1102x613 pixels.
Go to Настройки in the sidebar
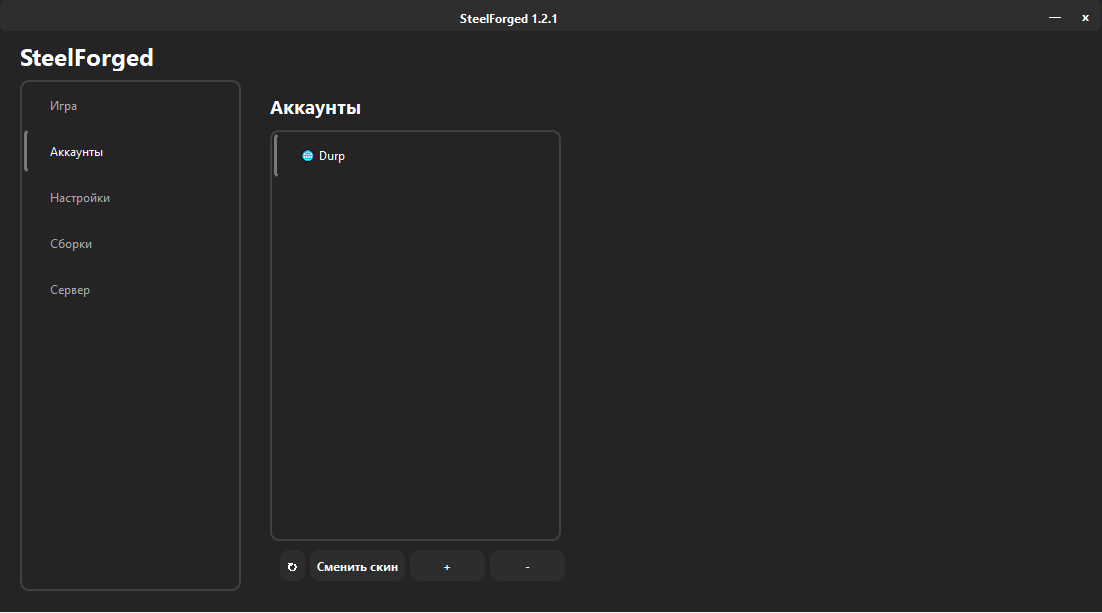tap(131, 198)
